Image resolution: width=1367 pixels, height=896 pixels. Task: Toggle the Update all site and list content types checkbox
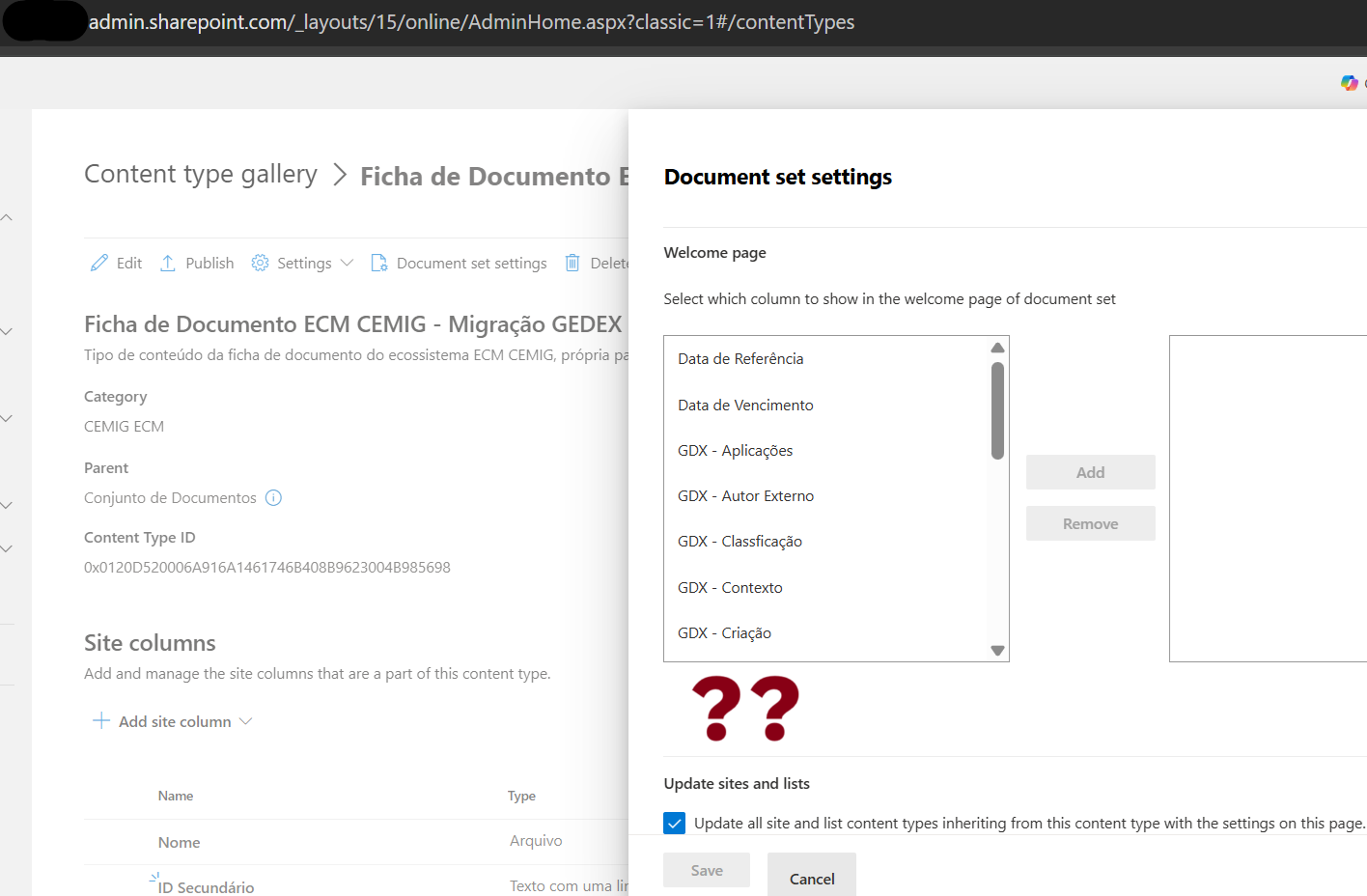675,824
